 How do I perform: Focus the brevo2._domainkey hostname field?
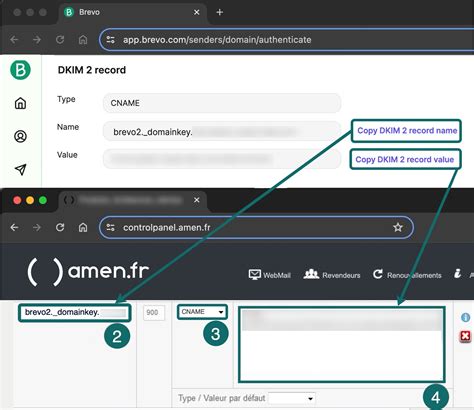75,313
